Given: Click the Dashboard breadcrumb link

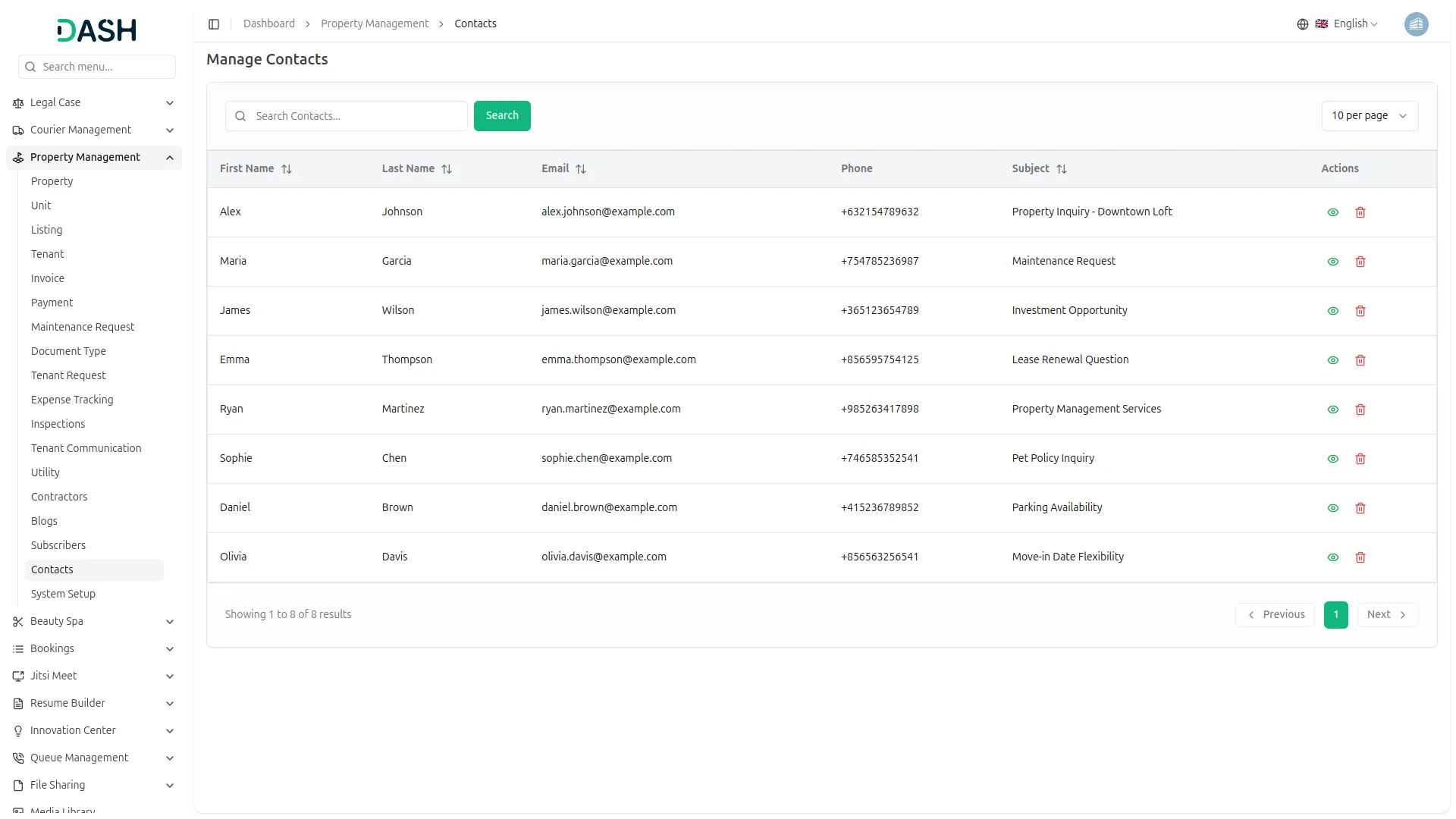Looking at the screenshot, I should click(x=269, y=24).
